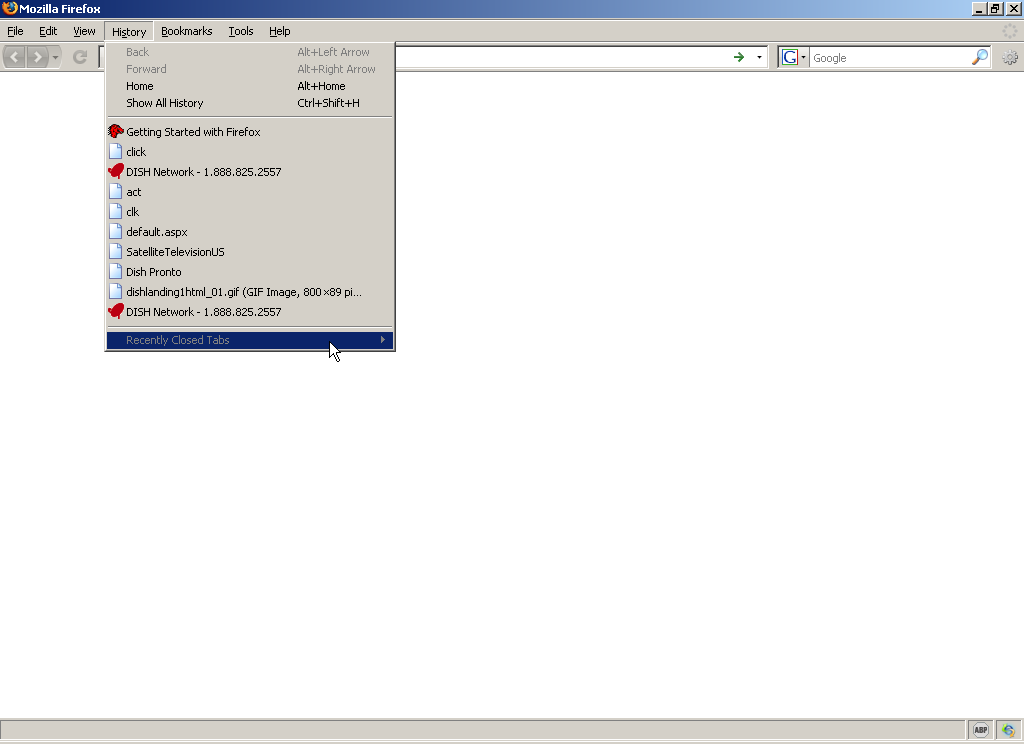Click the ABP Adblock Plus status icon

pos(981,730)
